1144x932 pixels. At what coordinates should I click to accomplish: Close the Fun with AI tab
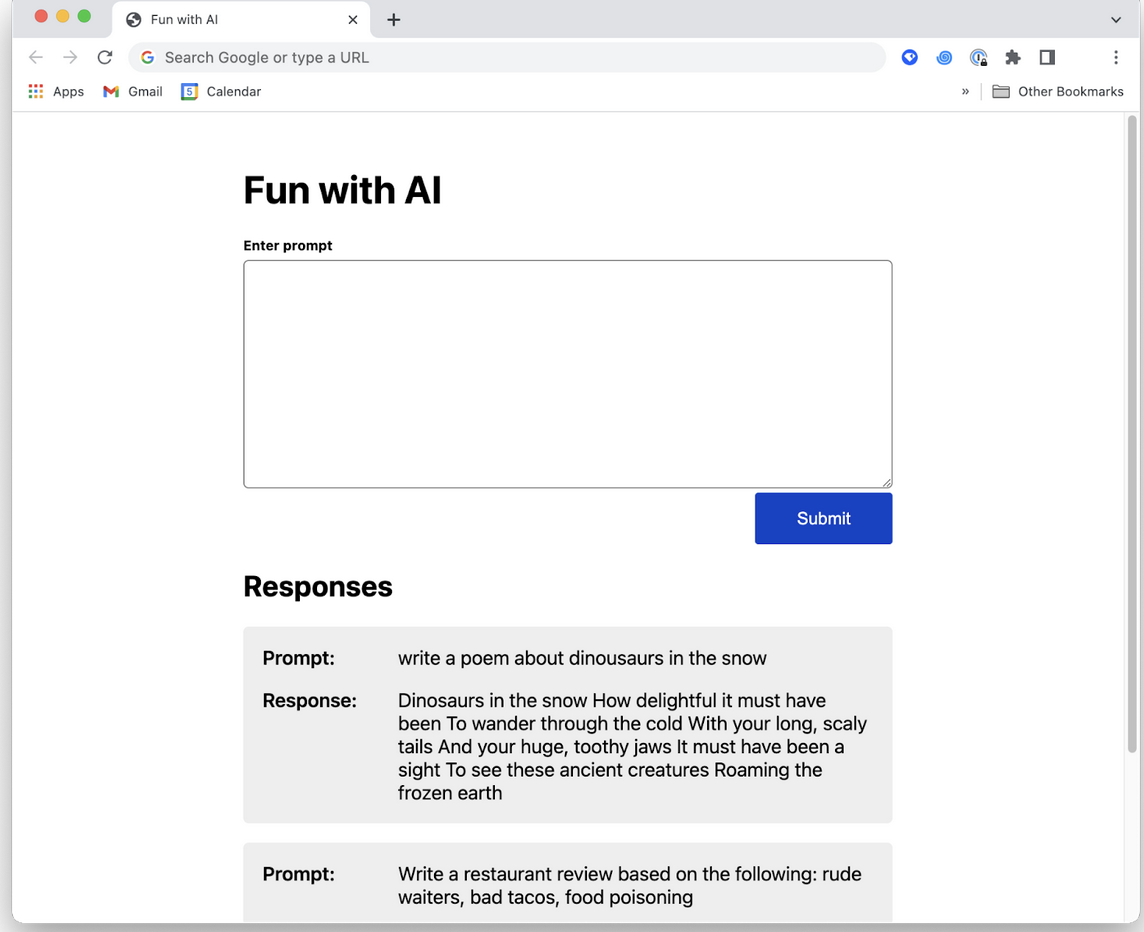click(x=352, y=20)
